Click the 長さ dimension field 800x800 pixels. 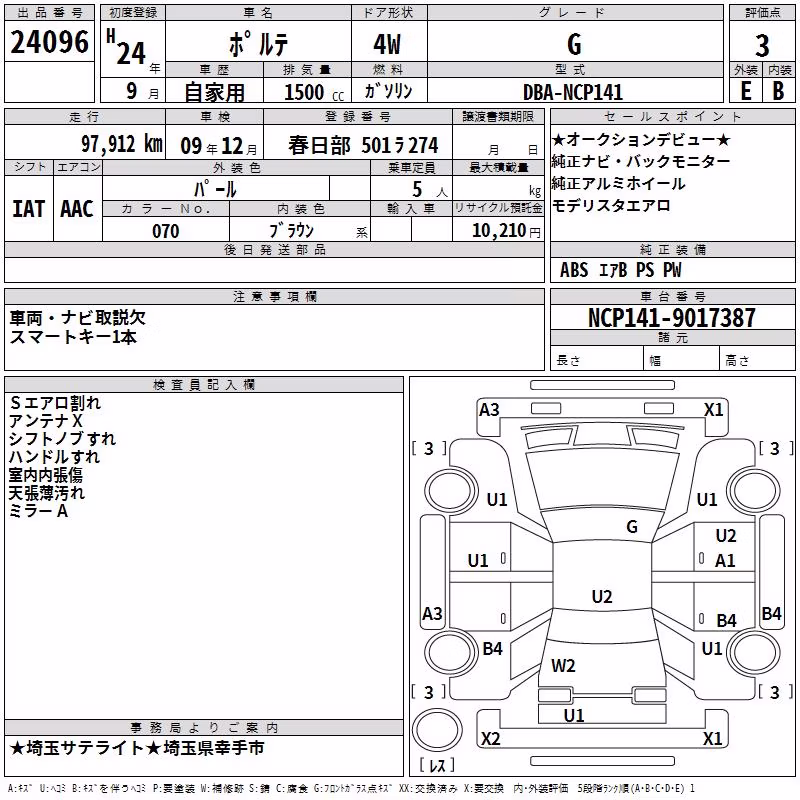pyautogui.click(x=596, y=360)
